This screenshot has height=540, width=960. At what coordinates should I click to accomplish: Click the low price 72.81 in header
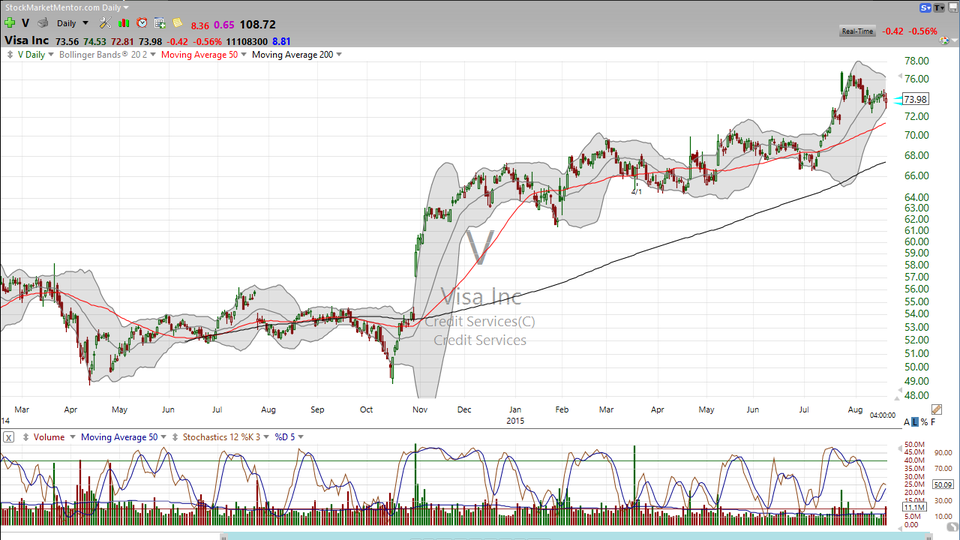point(122,42)
